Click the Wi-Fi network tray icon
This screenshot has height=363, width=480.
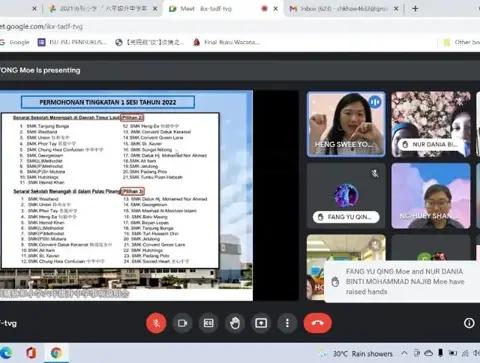(x=465, y=353)
